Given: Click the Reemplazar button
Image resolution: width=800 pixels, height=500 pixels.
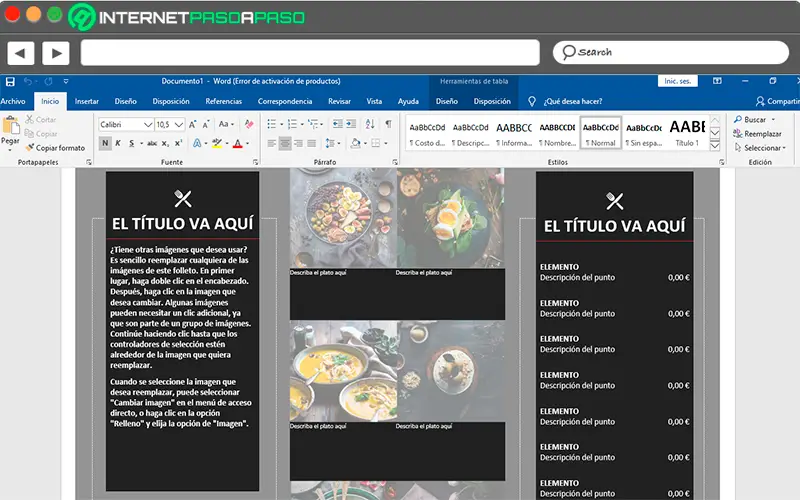Looking at the screenshot, I should click(758, 134).
